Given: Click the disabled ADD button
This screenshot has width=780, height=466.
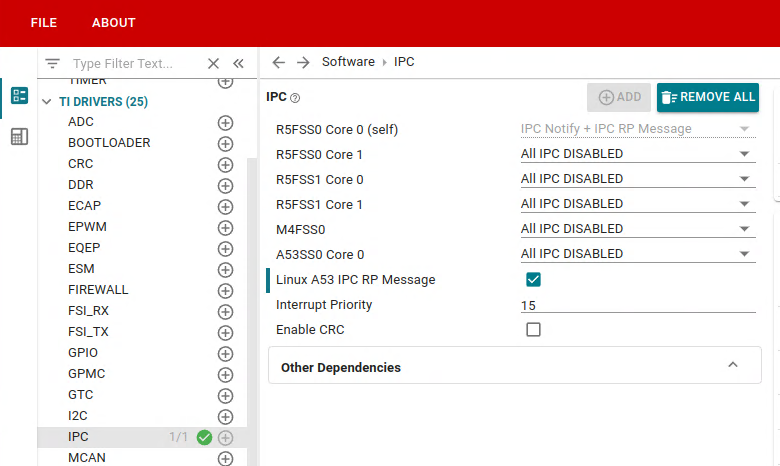Looking at the screenshot, I should tap(619, 97).
